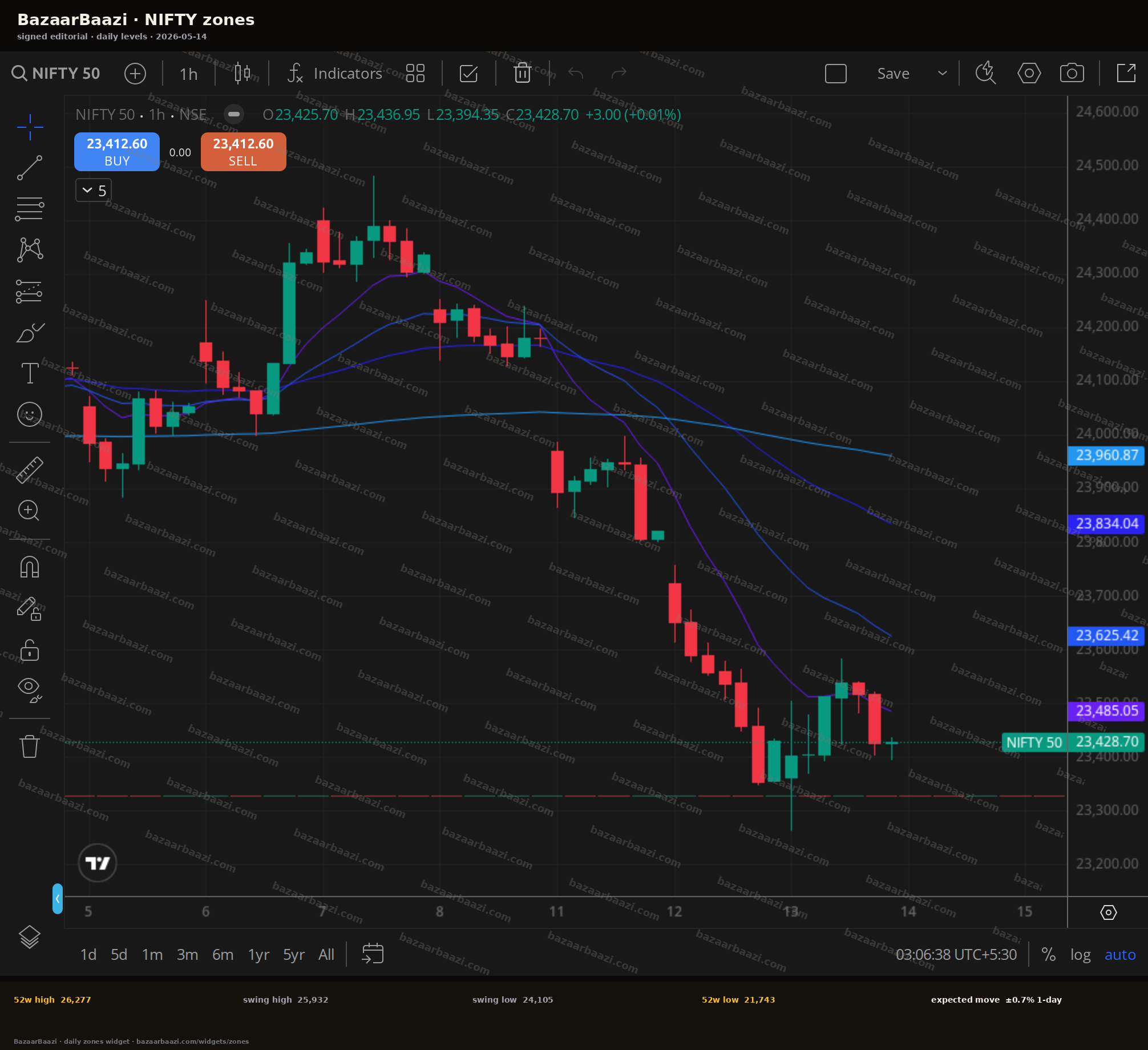Take chart snapshot camera icon
Image resolution: width=1148 pixels, height=1050 pixels.
coord(1072,74)
